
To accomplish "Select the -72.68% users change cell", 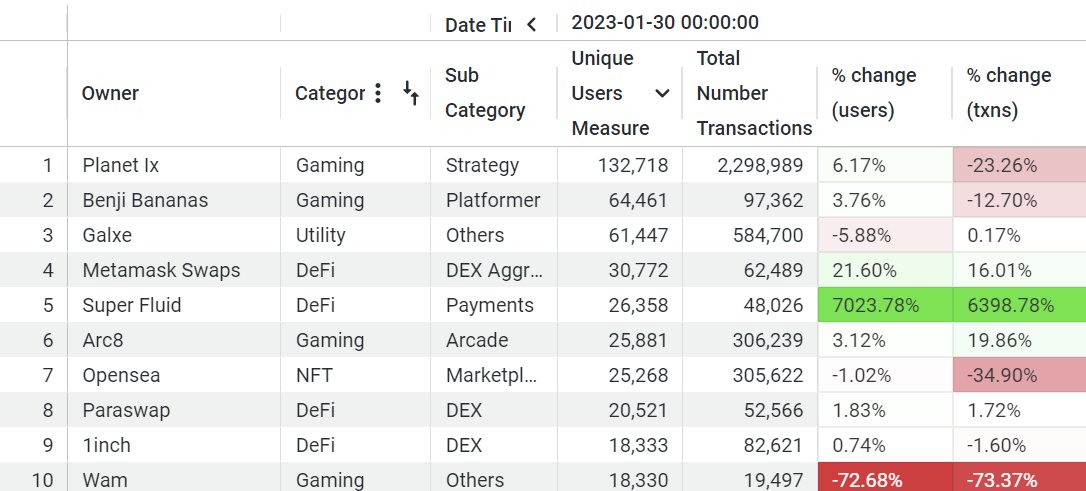I will 885,478.
